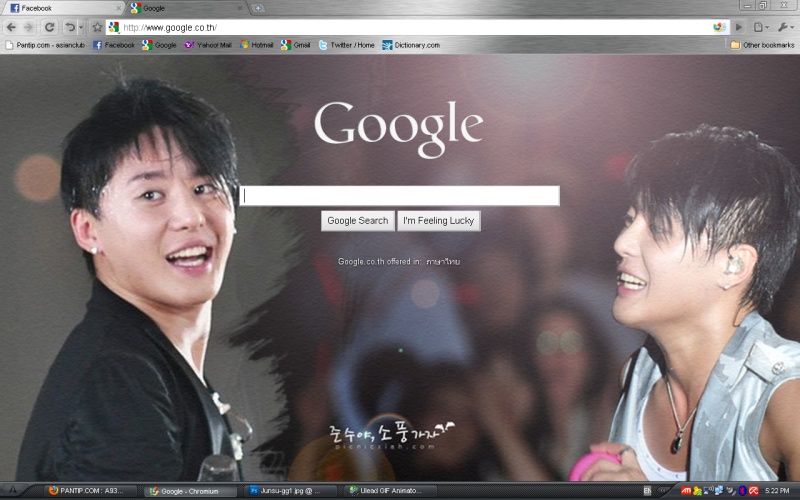Image resolution: width=800 pixels, height=500 pixels.
Task: Restore down the Chromium window
Action: pos(763,5)
